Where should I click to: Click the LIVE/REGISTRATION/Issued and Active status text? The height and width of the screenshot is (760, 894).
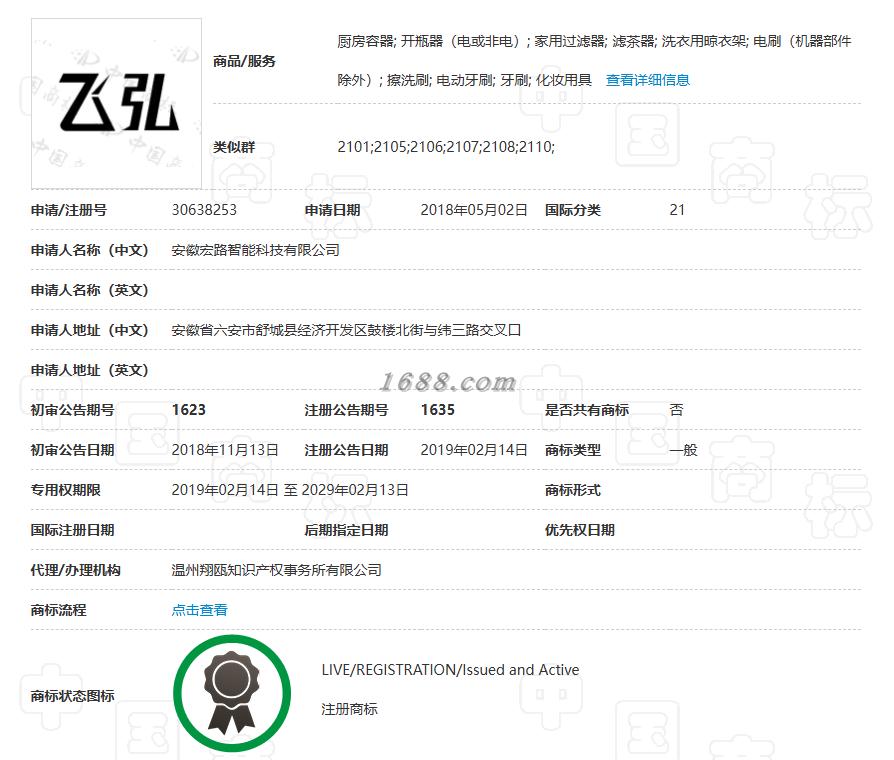tap(450, 669)
